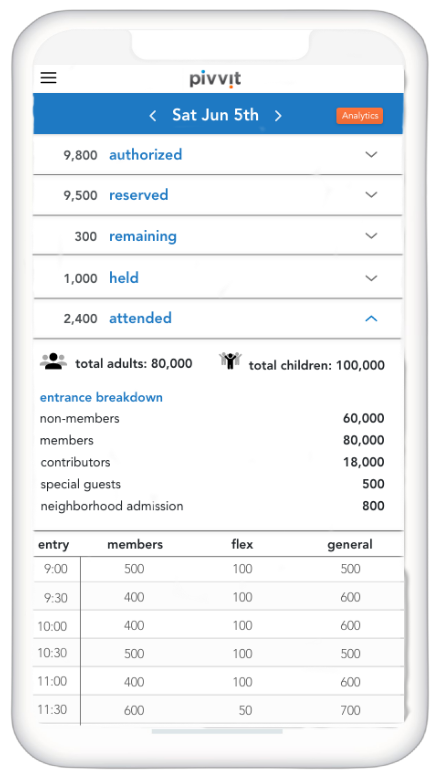Select the authorized row label

(x=146, y=154)
